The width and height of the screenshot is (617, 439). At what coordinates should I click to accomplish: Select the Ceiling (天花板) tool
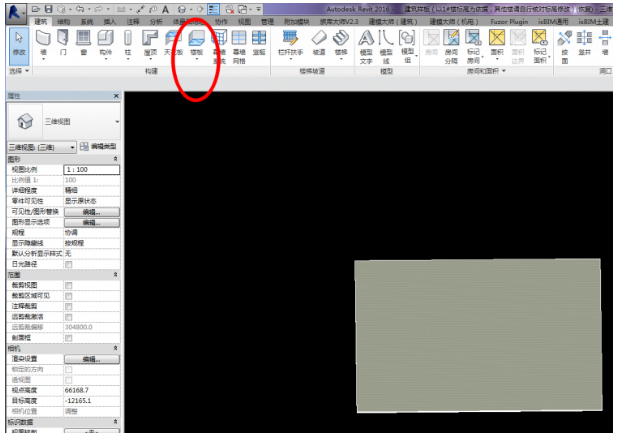click(173, 42)
